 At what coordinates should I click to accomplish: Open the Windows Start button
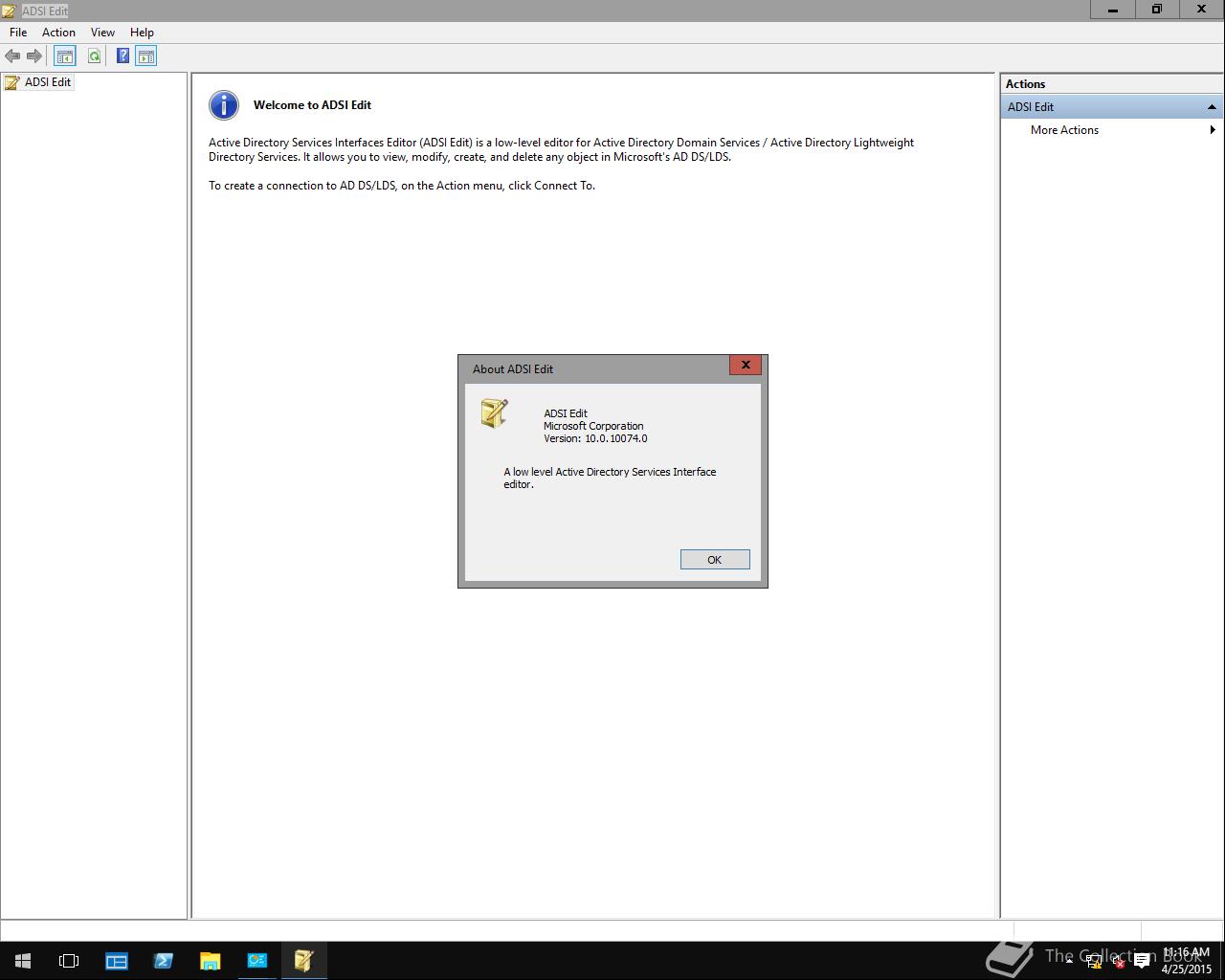click(x=23, y=961)
